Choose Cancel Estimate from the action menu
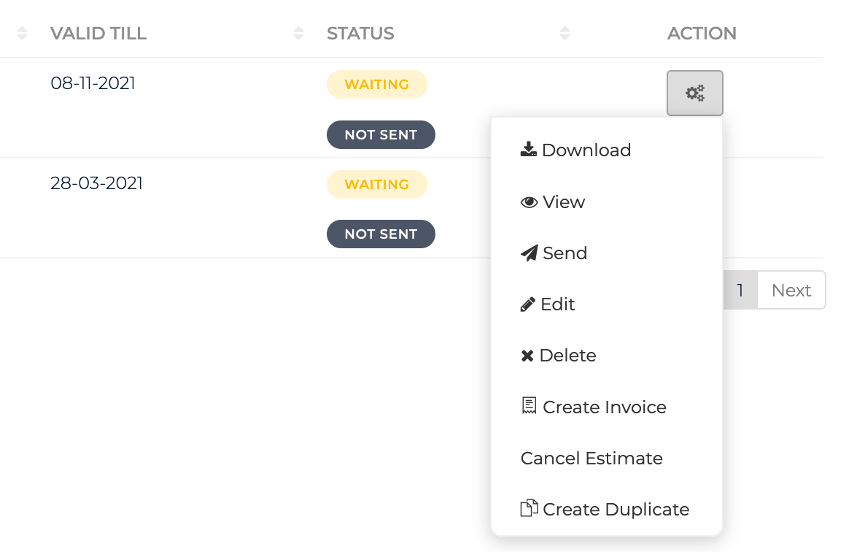The height and width of the screenshot is (552, 866). 591,458
